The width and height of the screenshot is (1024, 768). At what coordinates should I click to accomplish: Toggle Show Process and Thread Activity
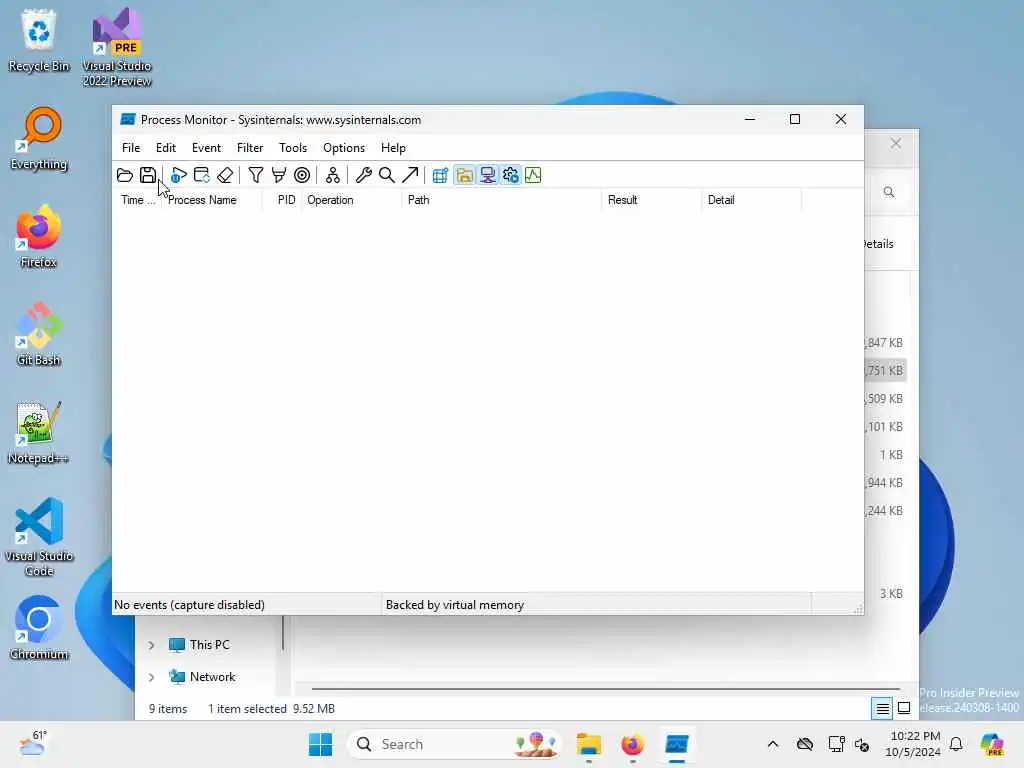[x=511, y=175]
